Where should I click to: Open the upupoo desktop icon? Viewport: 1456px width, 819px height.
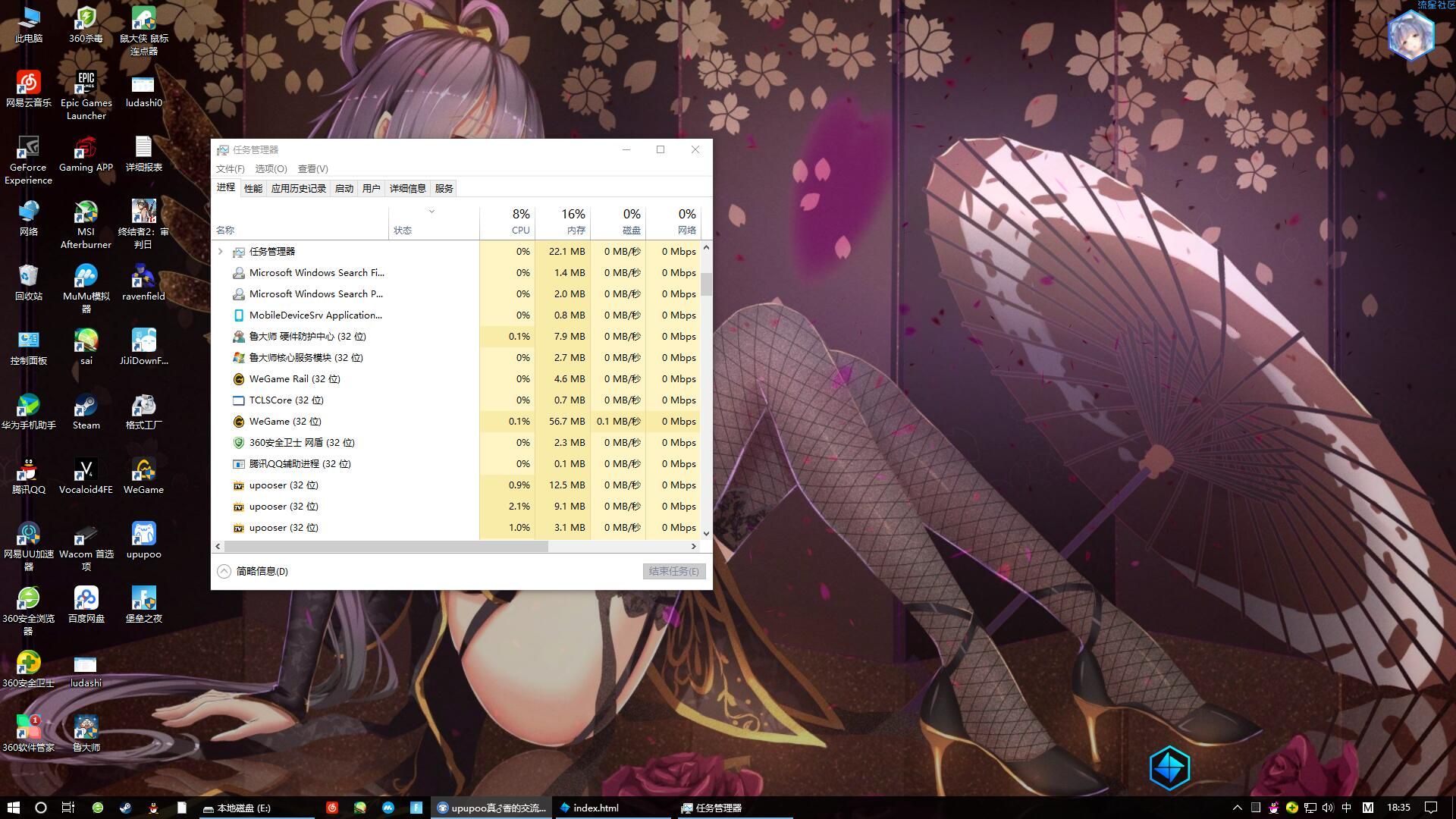(143, 540)
